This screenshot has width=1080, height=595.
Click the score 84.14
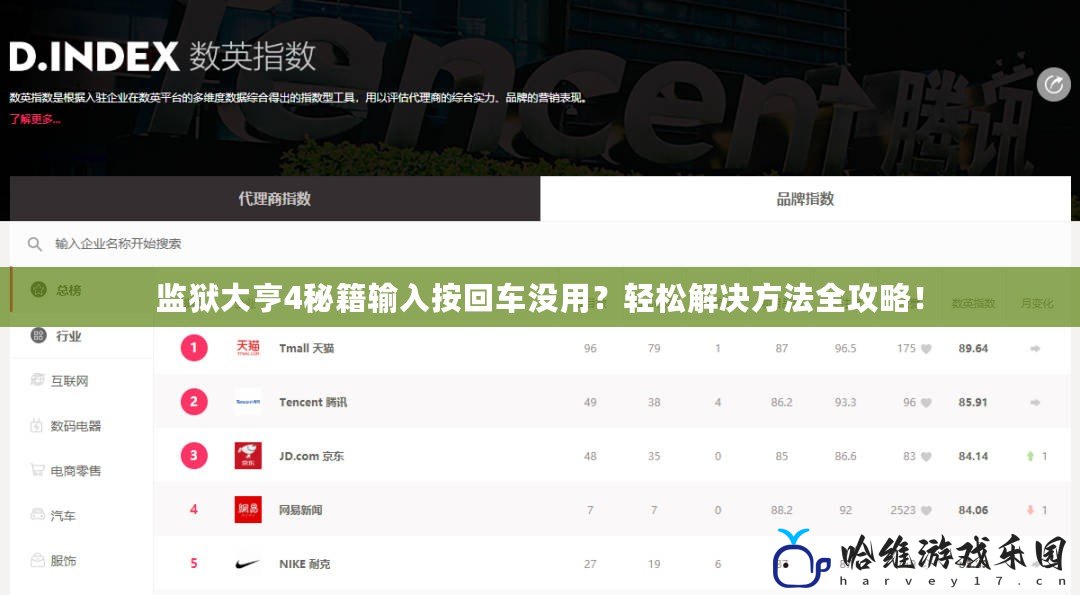click(x=973, y=456)
